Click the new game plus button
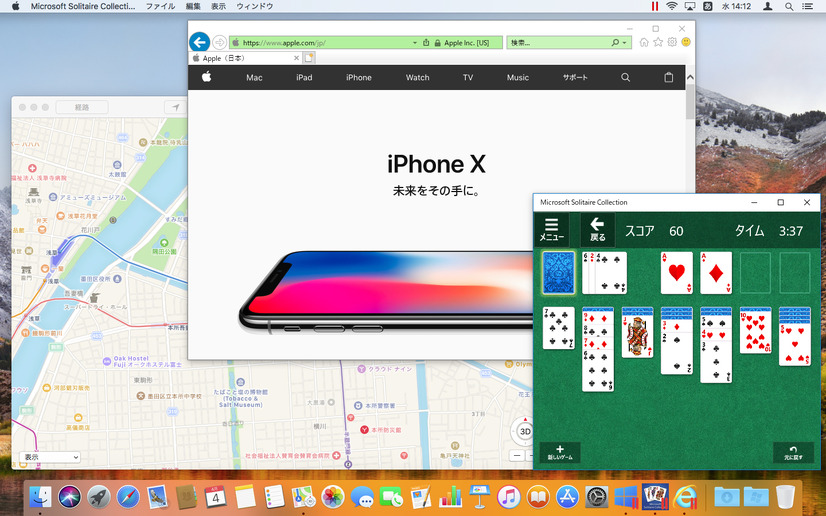 pos(560,452)
